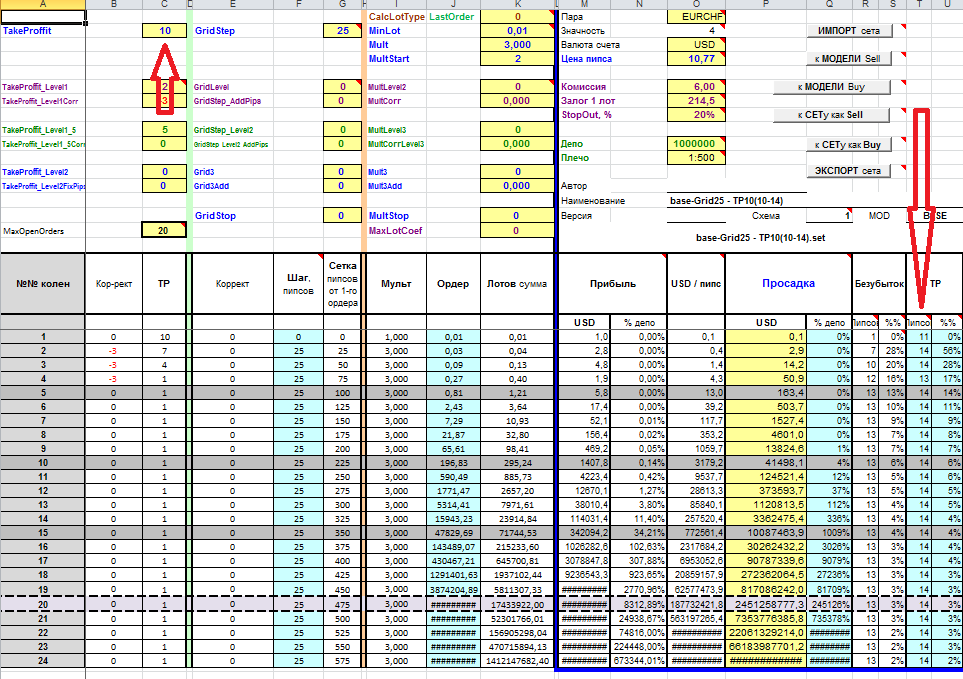Select the Цена пипса value 10,77
The image size is (963, 679).
tap(696, 59)
